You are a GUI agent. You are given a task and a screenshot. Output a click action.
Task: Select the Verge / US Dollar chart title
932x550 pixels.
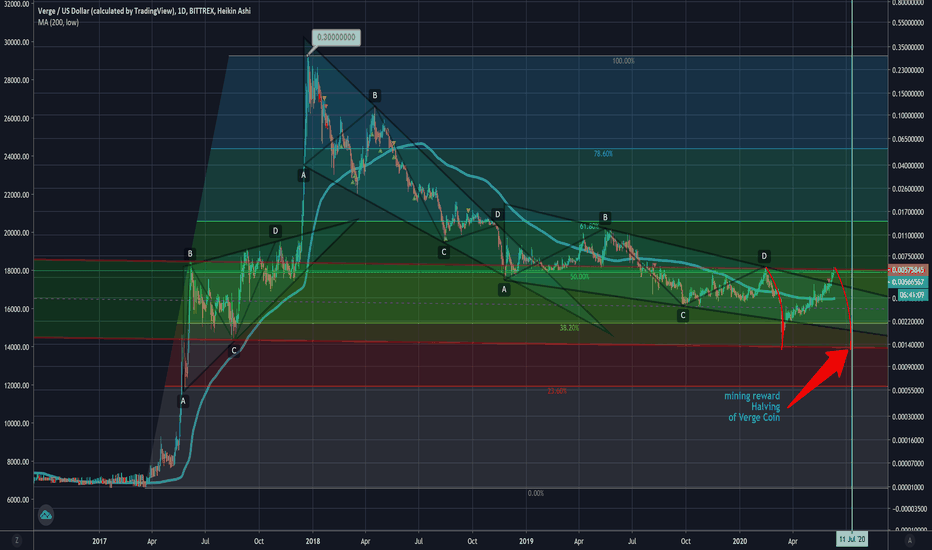(x=144, y=11)
